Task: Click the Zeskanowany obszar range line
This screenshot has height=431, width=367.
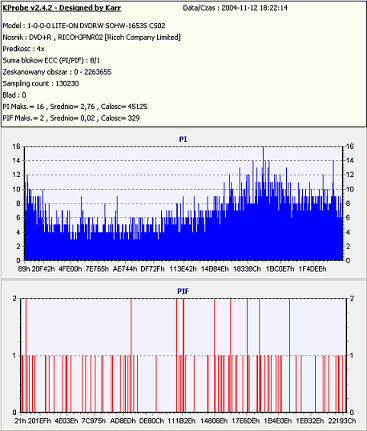Action: coord(57,72)
